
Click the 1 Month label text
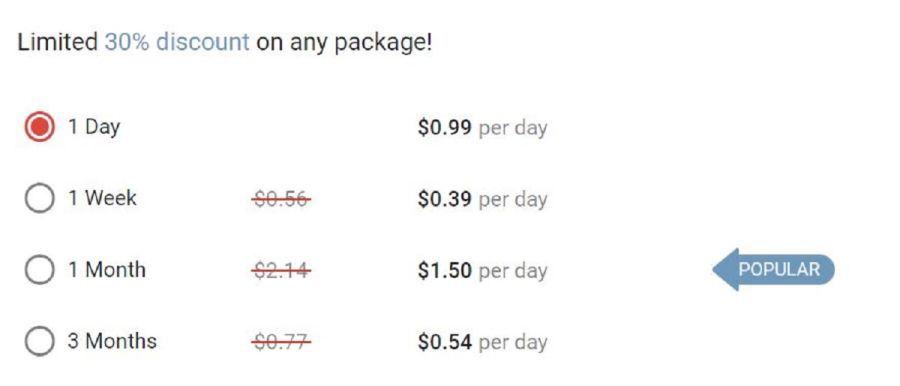pyautogui.click(x=107, y=269)
